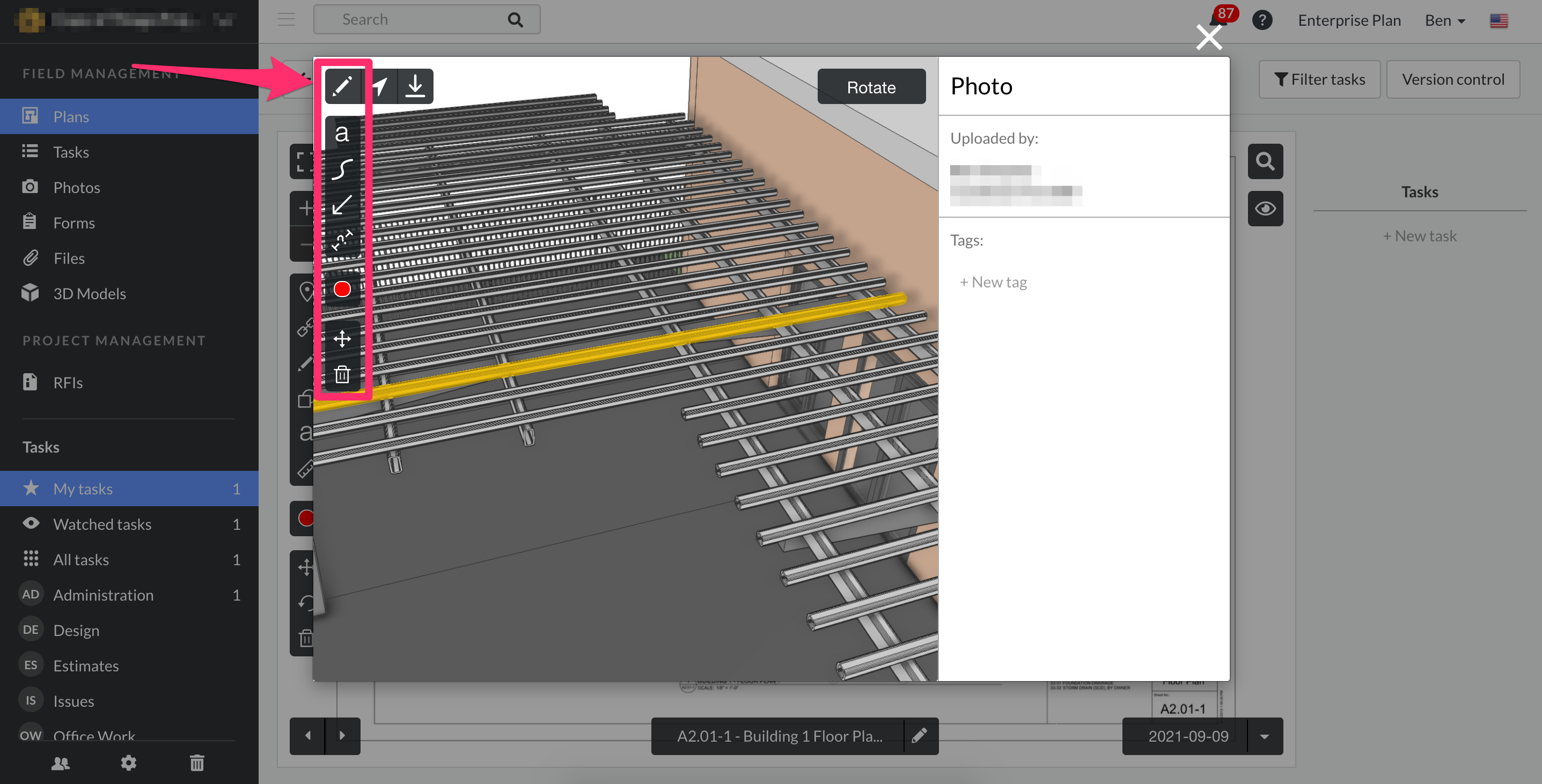
Task: Open plan search magnifier
Action: point(1265,161)
